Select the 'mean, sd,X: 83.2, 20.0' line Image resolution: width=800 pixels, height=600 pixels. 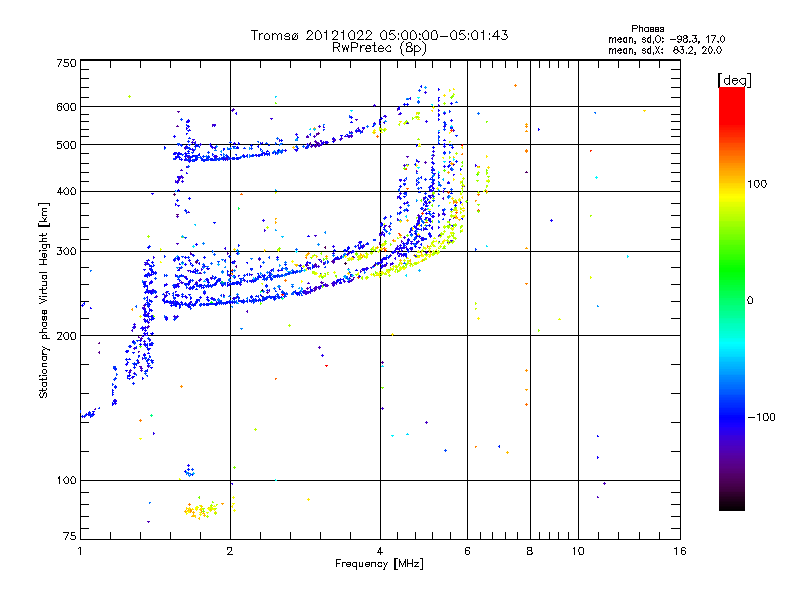click(665, 50)
